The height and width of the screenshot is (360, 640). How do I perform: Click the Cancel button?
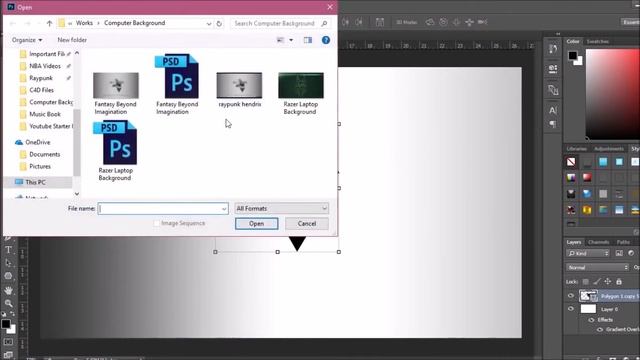(307, 224)
